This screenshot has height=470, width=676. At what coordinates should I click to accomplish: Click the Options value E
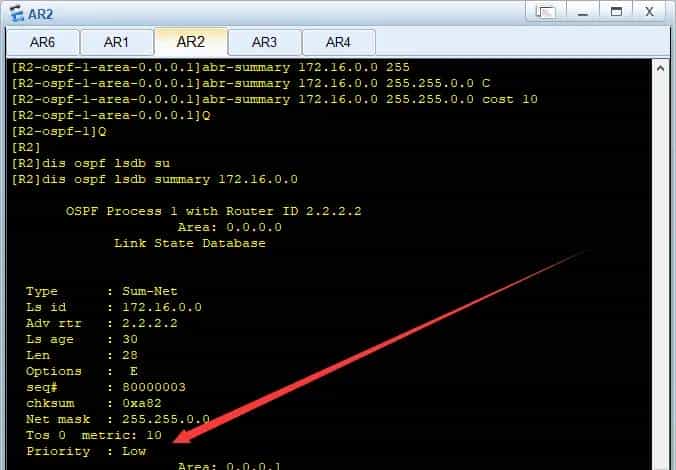134,371
